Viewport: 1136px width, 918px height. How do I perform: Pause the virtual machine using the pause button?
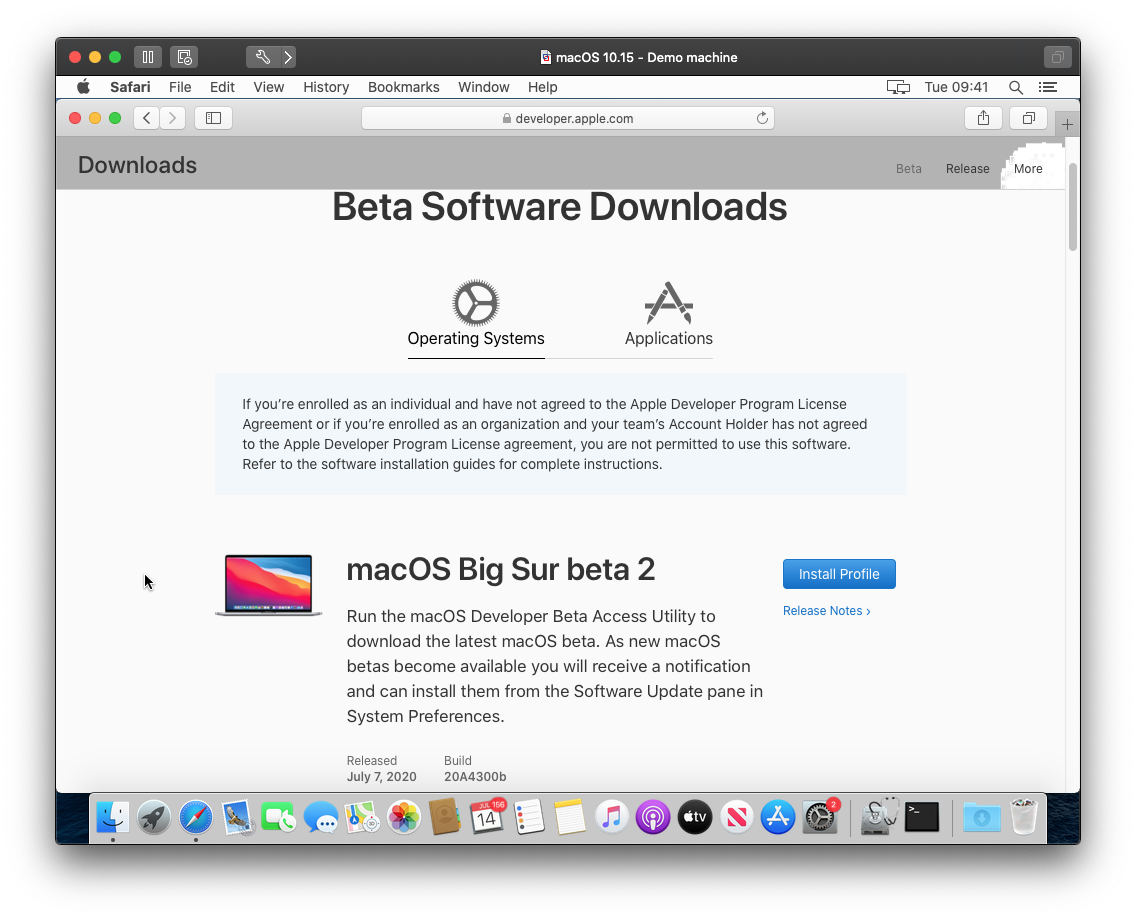(148, 57)
